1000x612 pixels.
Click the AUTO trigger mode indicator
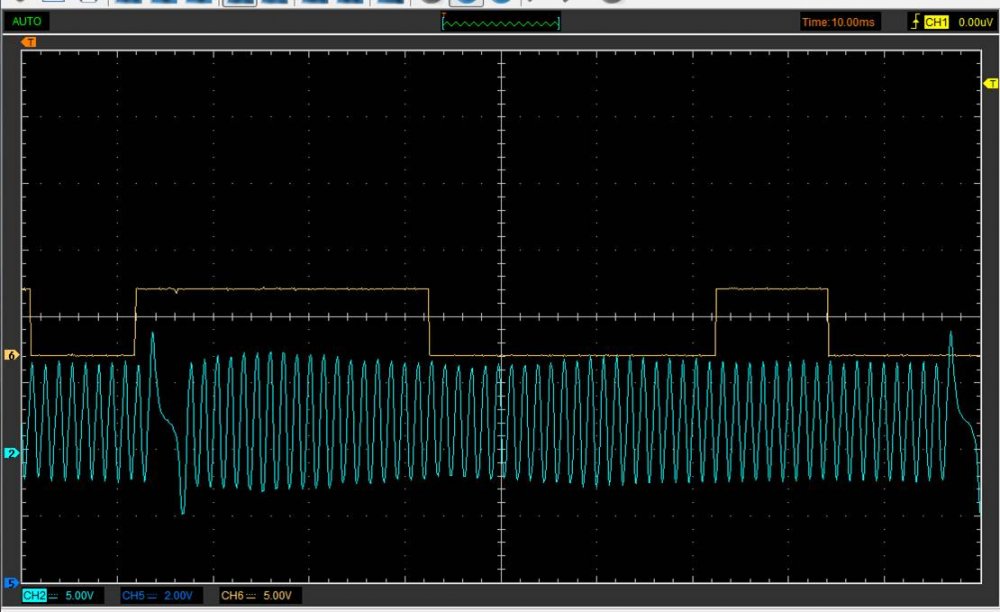[27, 20]
